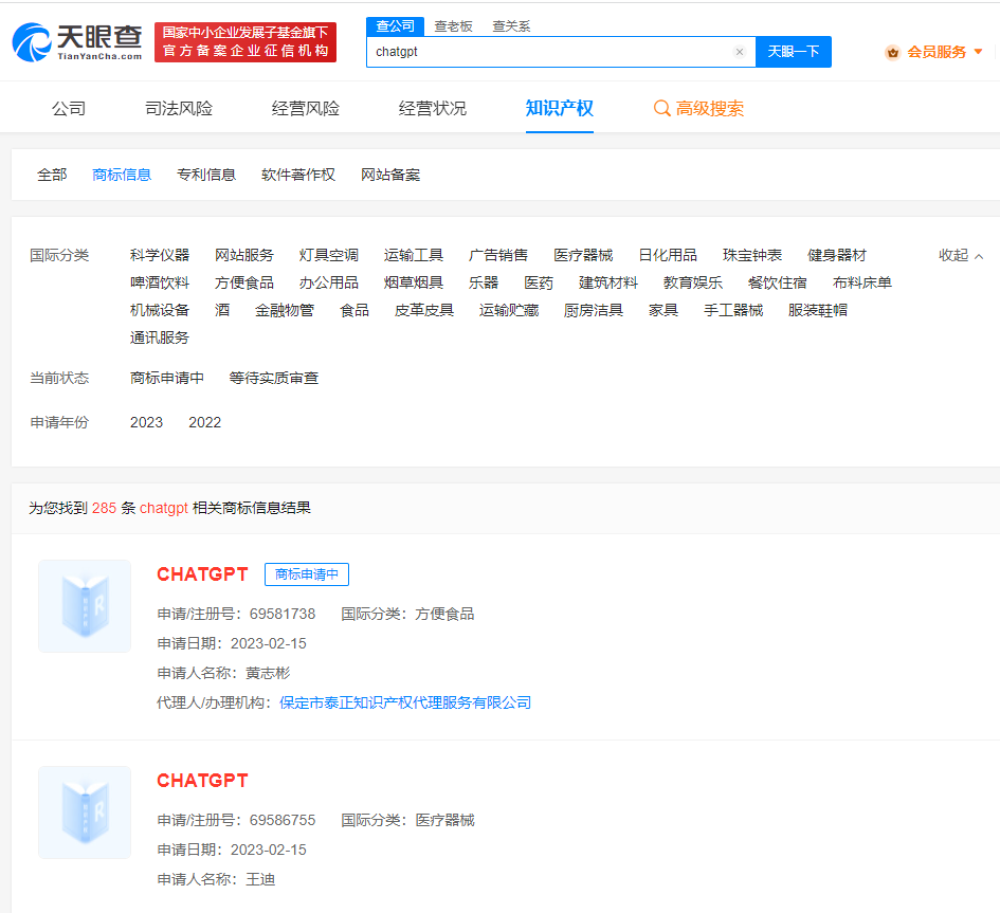The height and width of the screenshot is (913, 1000).
Task: Clear the chatgpt search text
Action: click(739, 52)
